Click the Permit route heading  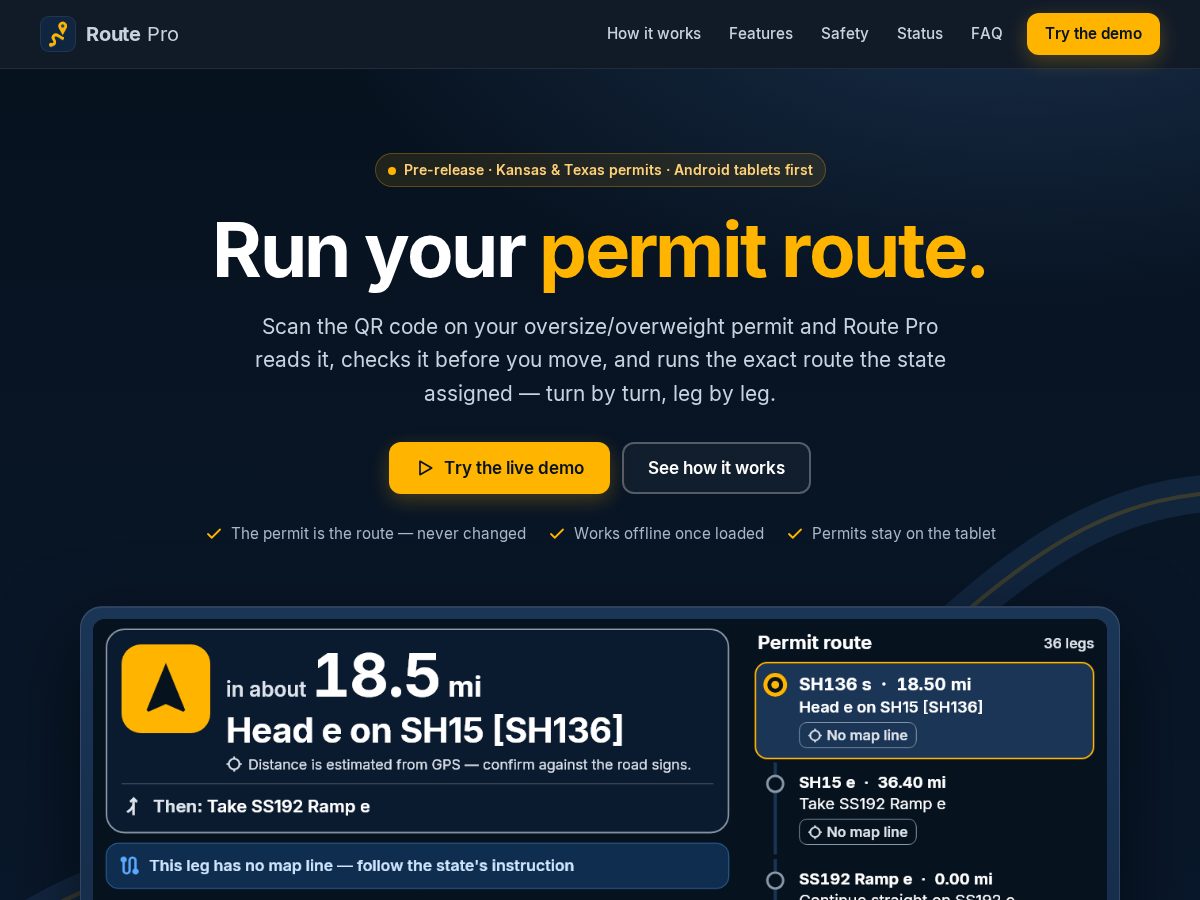pyautogui.click(x=814, y=643)
